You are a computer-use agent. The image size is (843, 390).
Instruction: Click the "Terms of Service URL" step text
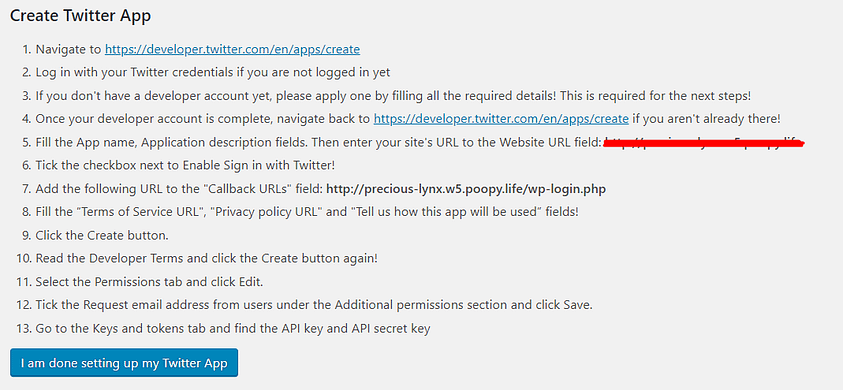tap(307, 212)
